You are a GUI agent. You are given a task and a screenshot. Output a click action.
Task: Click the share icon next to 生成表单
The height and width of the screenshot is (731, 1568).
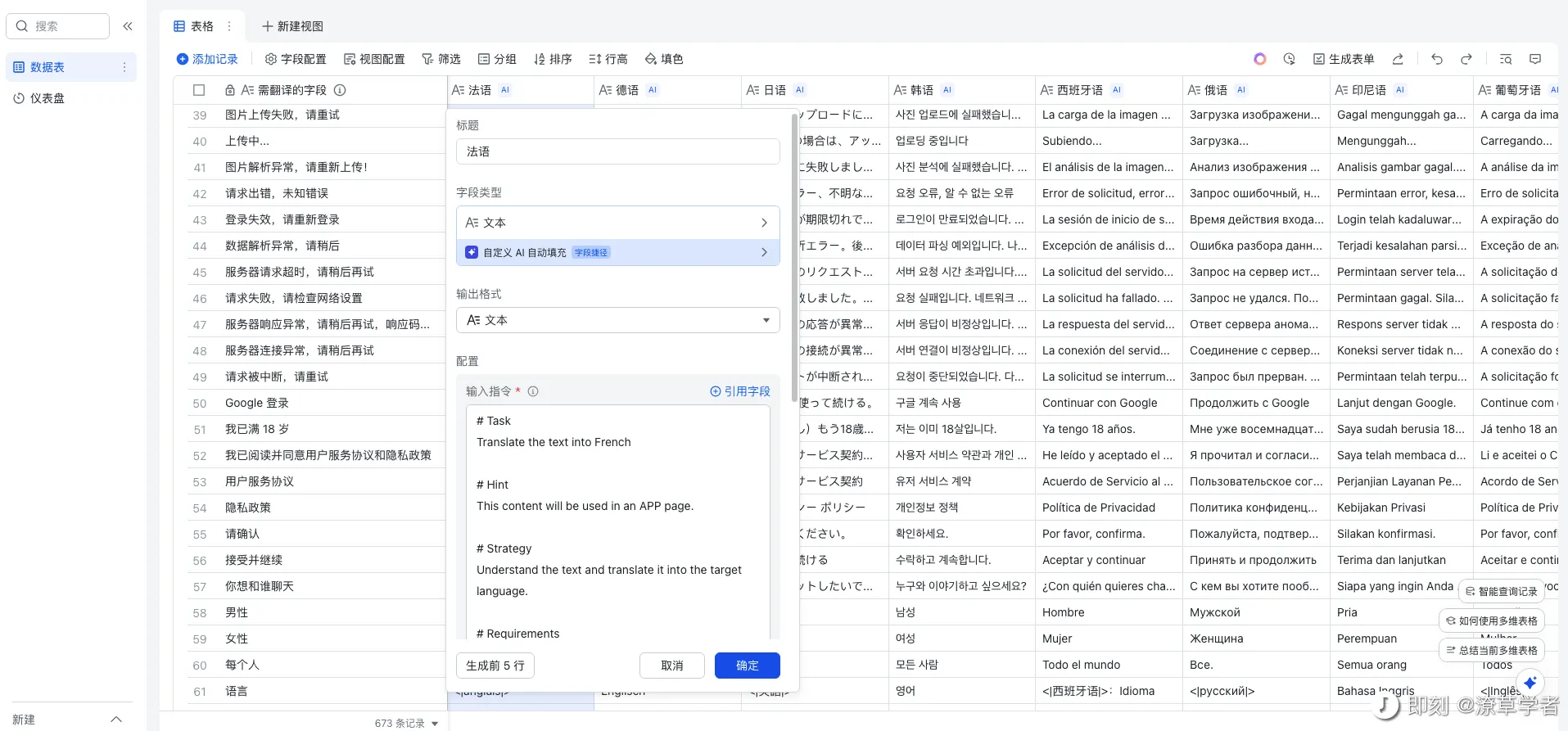[1398, 59]
